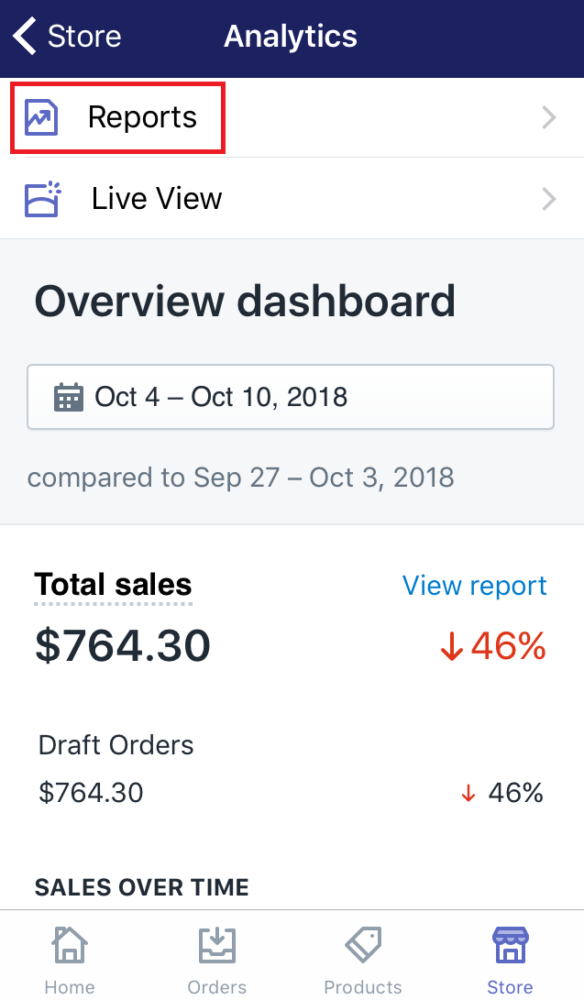
Task: Navigate back using the Store label
Action: (x=84, y=36)
